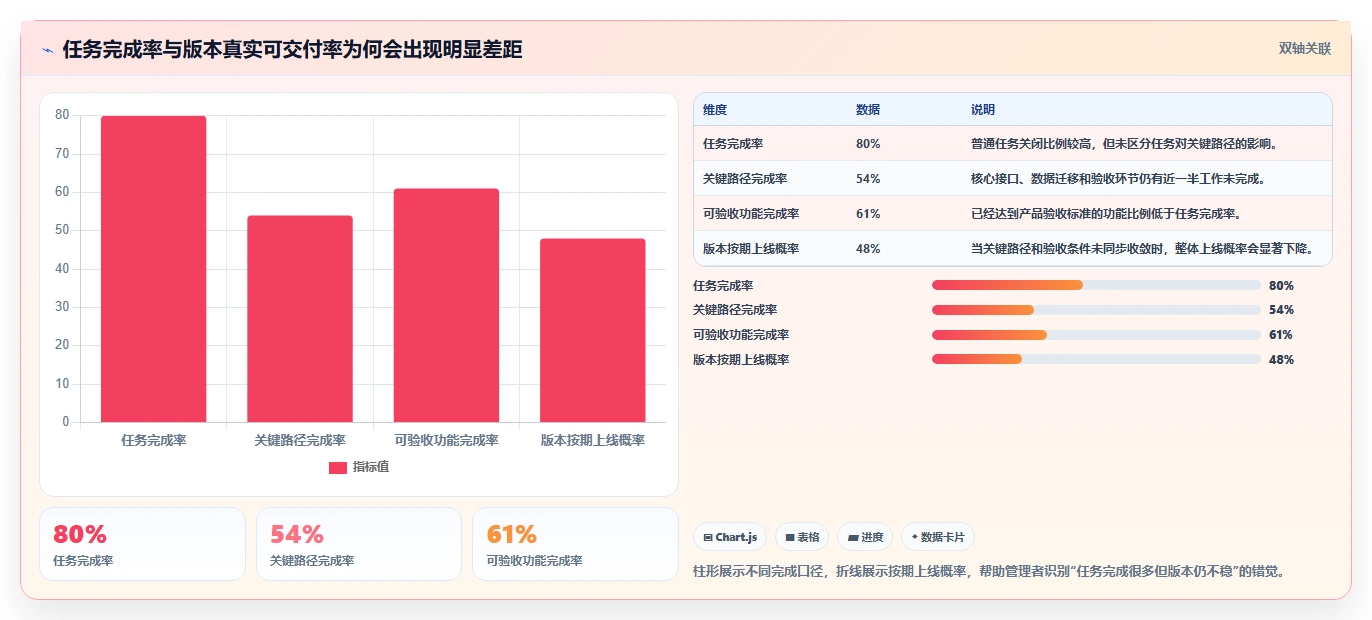Click the 任务完成率 80% progress bar
The height and width of the screenshot is (620, 1372).
pyautogui.click(x=1096, y=285)
